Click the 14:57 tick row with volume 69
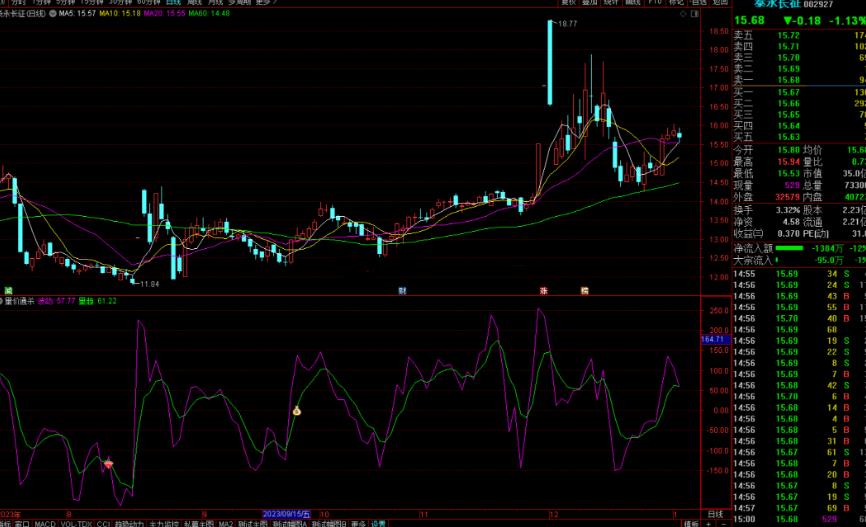This screenshot has width=866, height=527. click(799, 508)
